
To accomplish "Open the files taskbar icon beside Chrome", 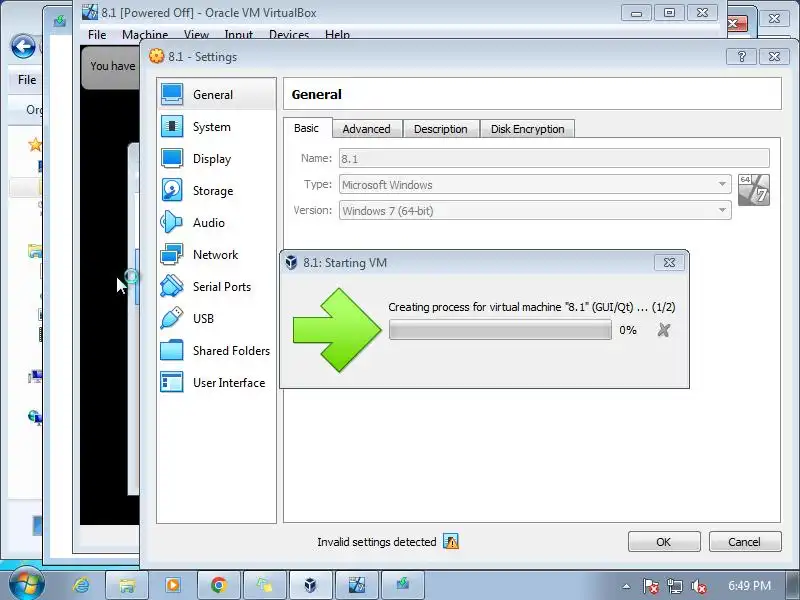I will point(264,585).
